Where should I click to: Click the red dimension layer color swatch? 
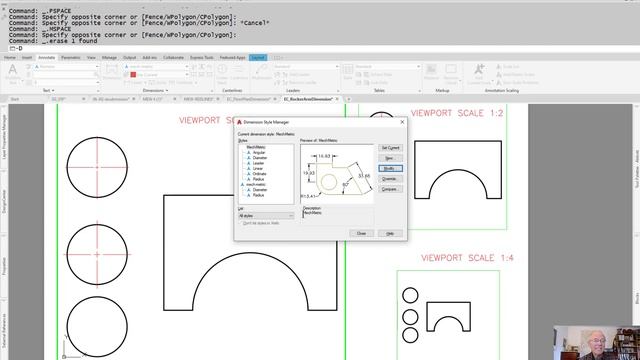click(133, 75)
